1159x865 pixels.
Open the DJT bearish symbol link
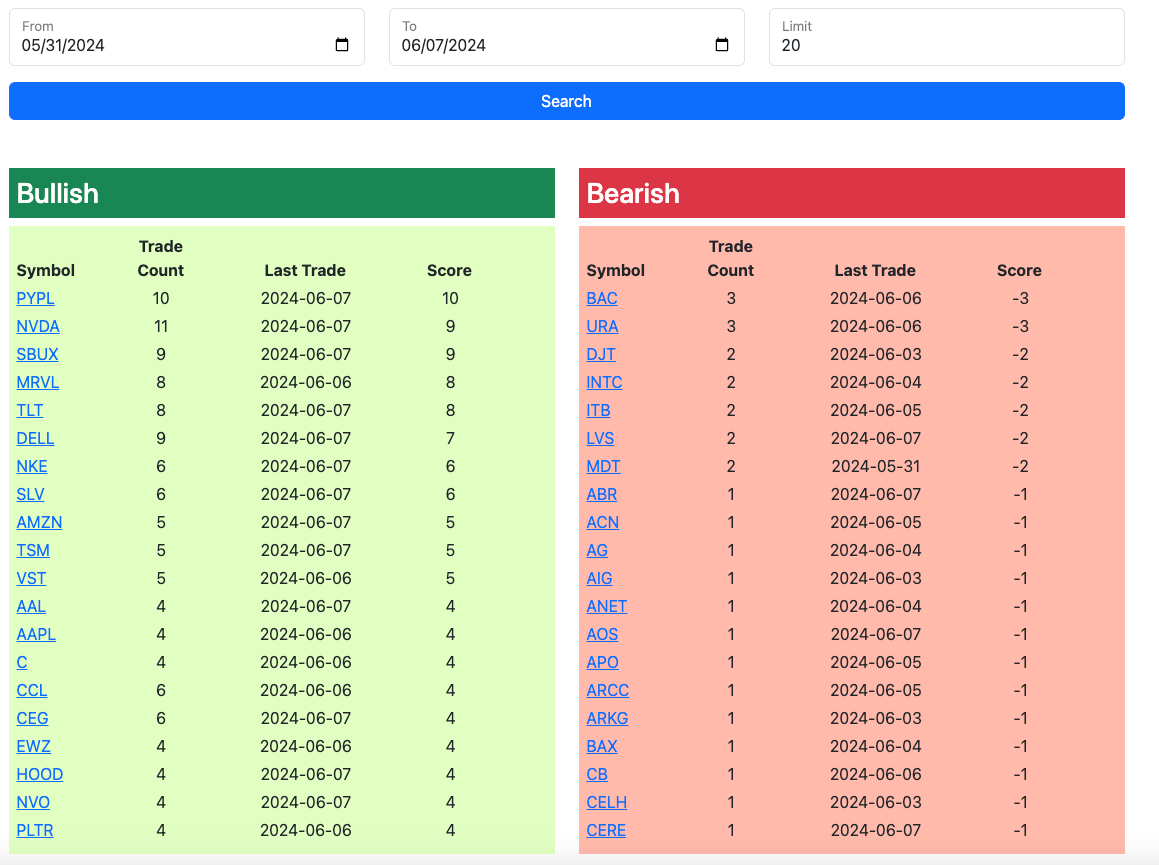coord(601,355)
